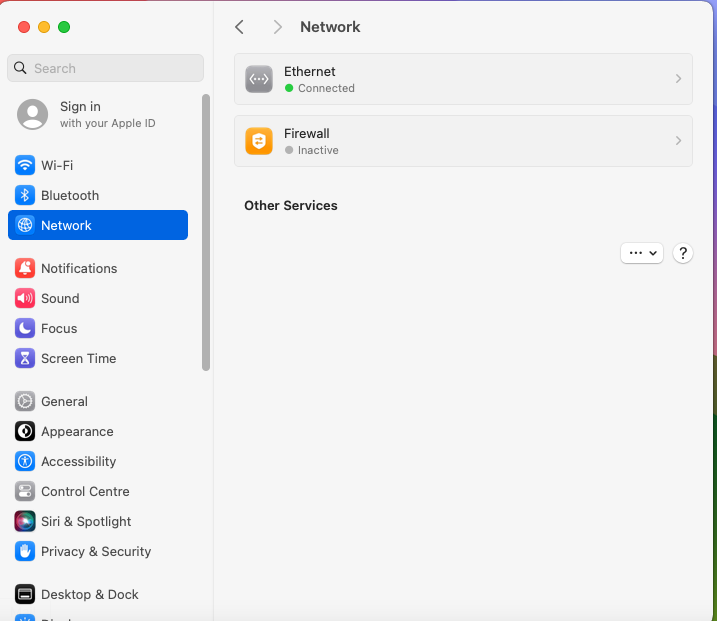Open Notifications via its bell icon
This screenshot has height=621, width=717.
(25, 268)
